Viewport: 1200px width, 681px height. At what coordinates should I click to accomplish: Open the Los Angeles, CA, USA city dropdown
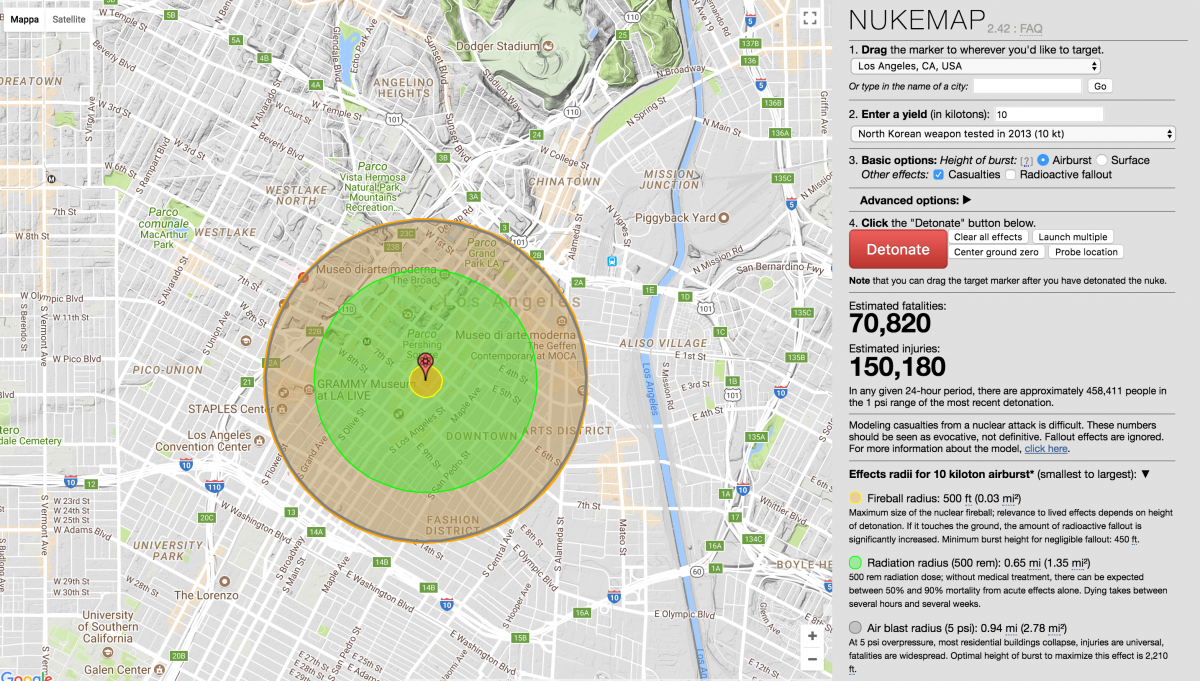pos(975,66)
